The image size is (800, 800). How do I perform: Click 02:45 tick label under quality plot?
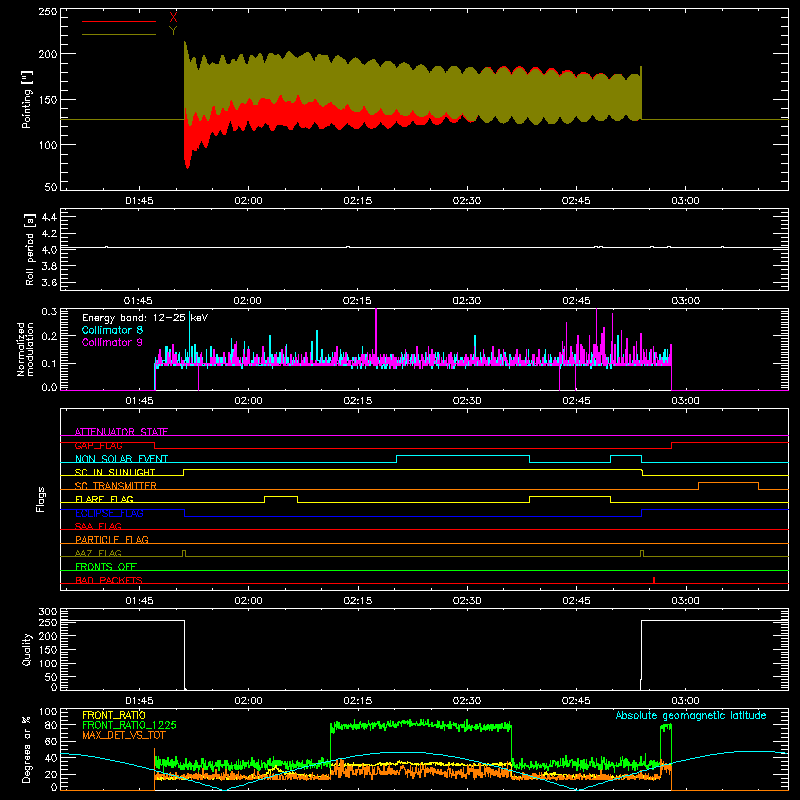click(x=576, y=701)
